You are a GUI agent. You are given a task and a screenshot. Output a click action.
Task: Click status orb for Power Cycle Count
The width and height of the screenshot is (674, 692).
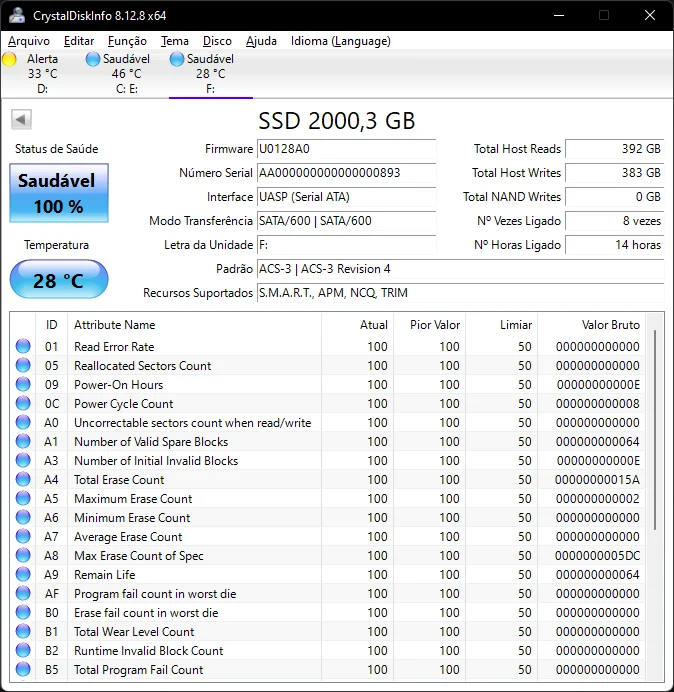tap(23, 403)
